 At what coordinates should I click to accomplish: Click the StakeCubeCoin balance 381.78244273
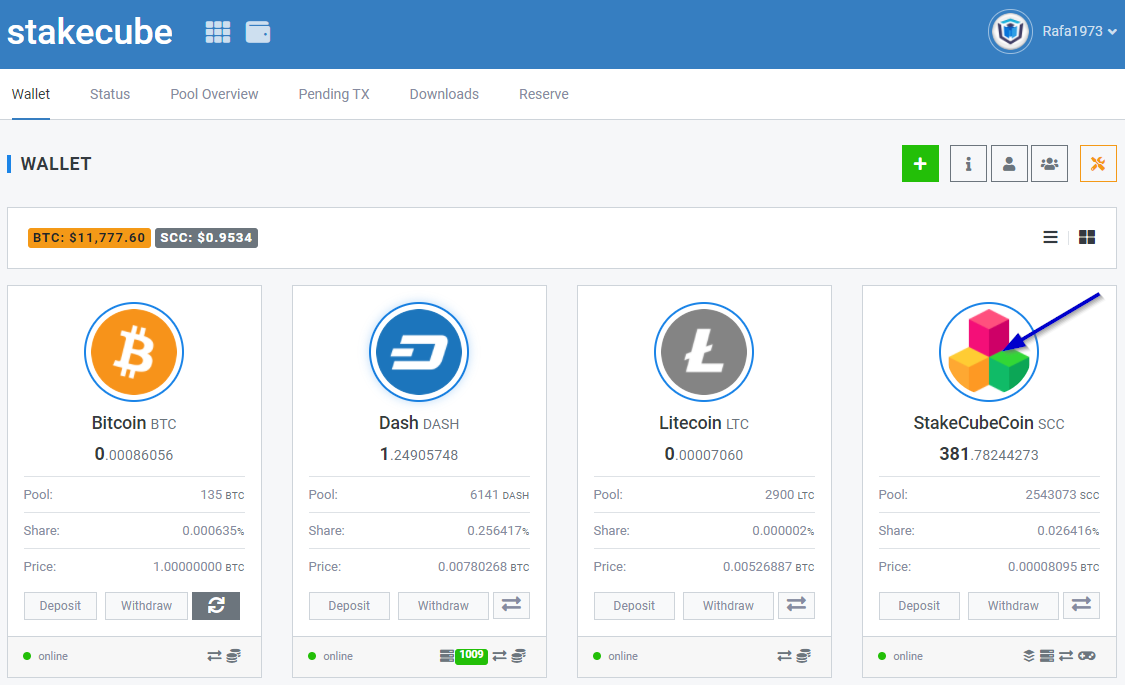(989, 454)
